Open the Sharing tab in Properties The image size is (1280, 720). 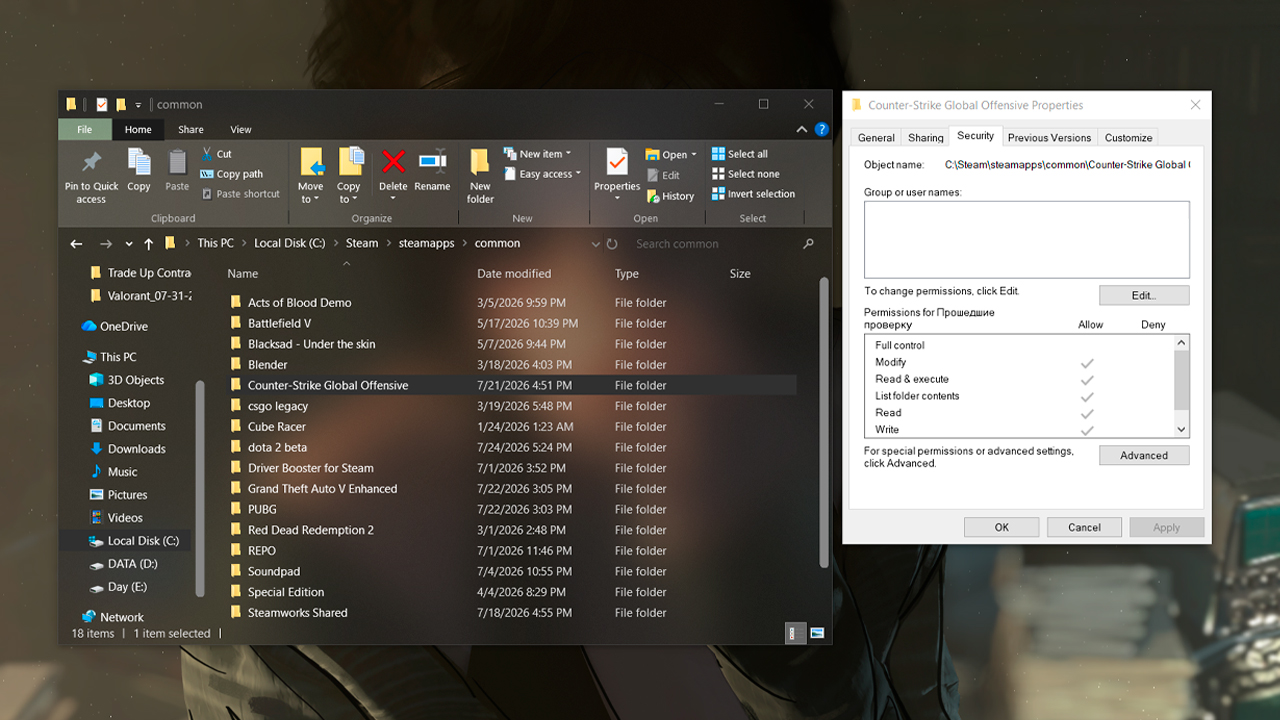pyautogui.click(x=925, y=138)
